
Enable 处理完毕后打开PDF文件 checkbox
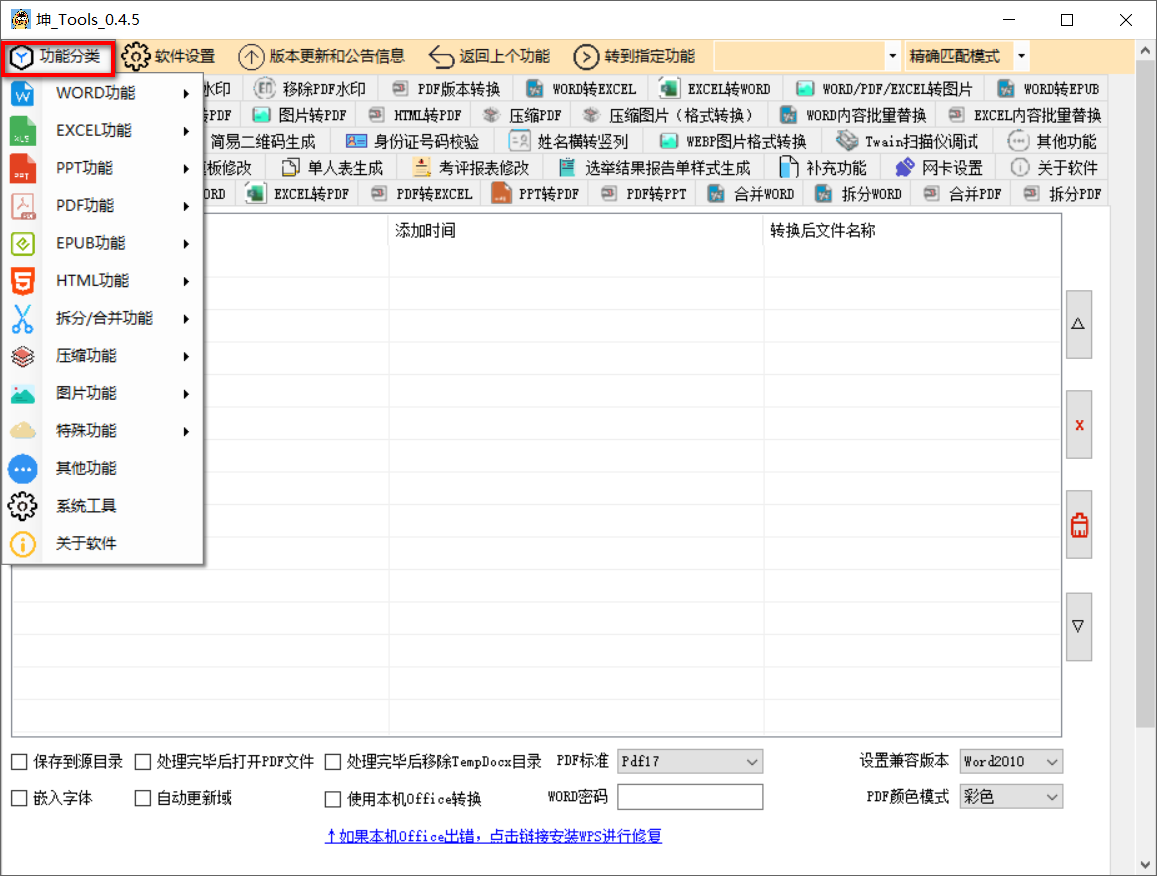click(x=143, y=762)
